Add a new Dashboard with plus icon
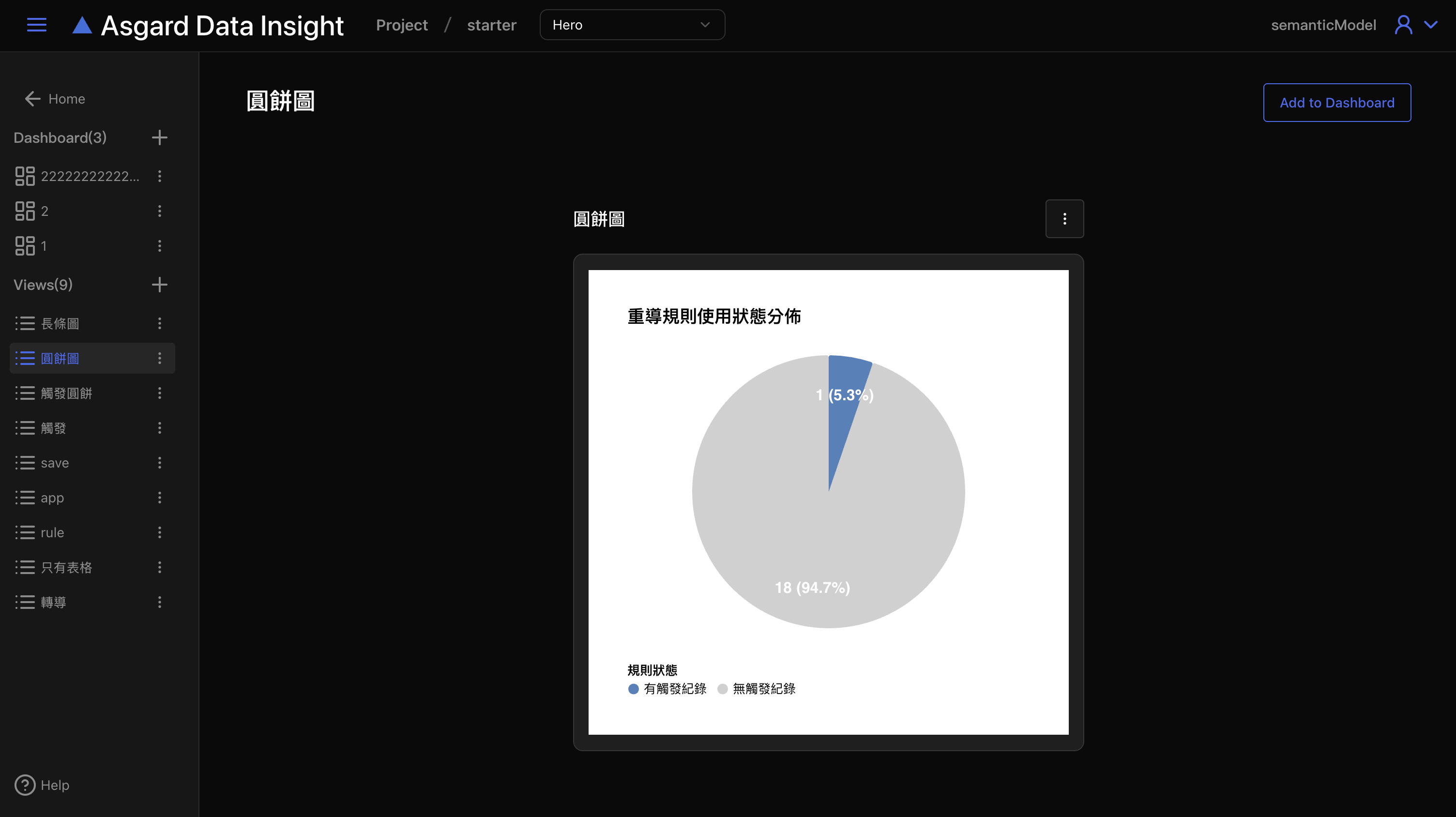Image resolution: width=1456 pixels, height=817 pixels. (x=159, y=137)
